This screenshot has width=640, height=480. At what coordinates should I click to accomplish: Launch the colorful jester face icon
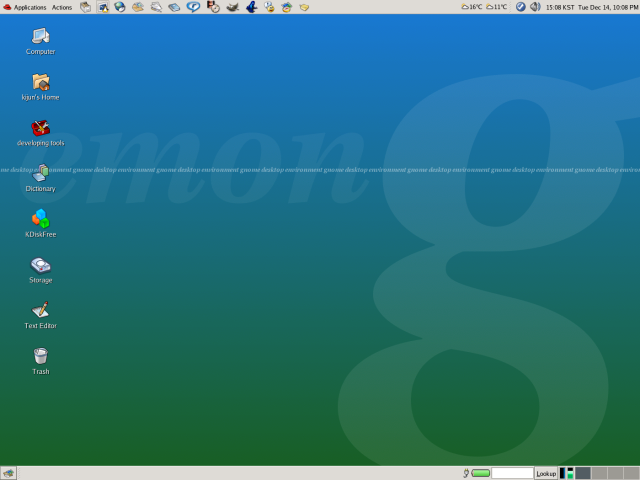(287, 7)
